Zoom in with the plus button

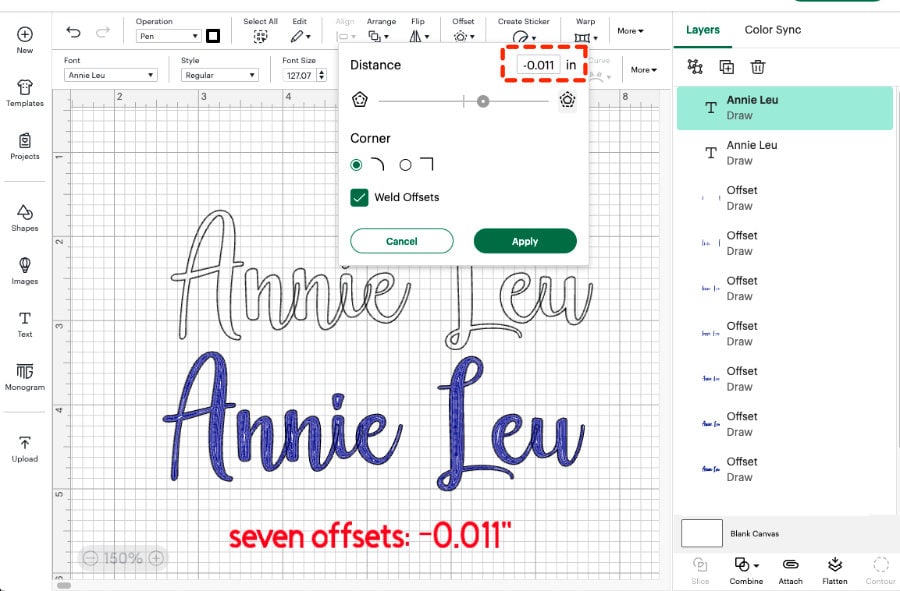pos(156,558)
